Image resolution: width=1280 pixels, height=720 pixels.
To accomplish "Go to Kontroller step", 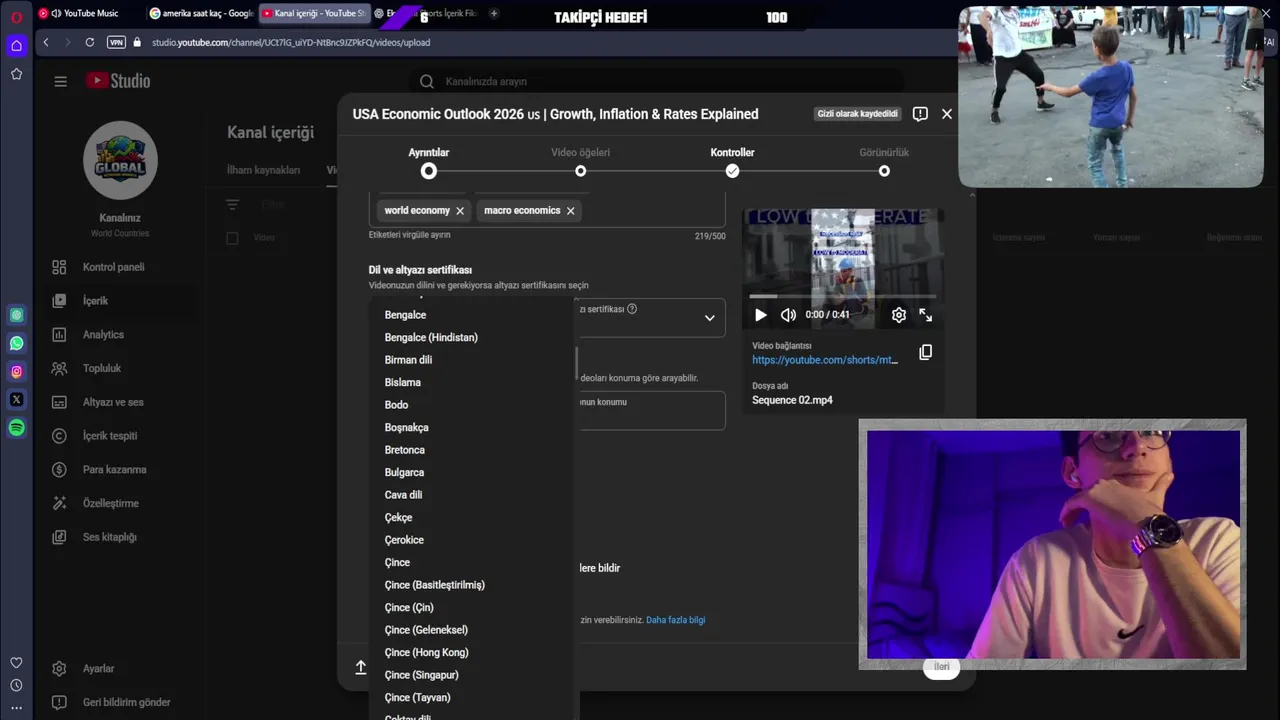I will [732, 163].
